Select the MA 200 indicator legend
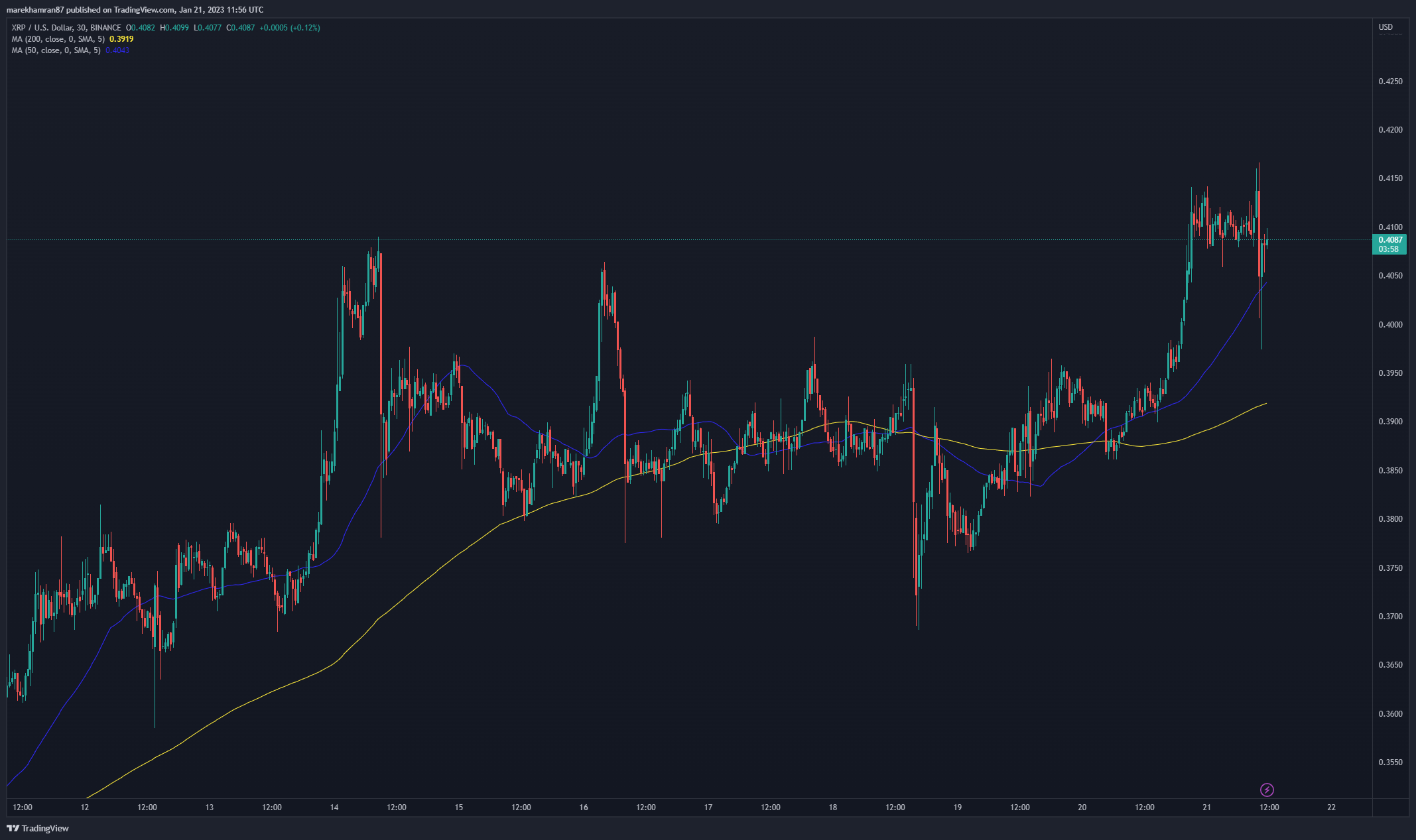The height and width of the screenshot is (840, 1416). (x=58, y=39)
